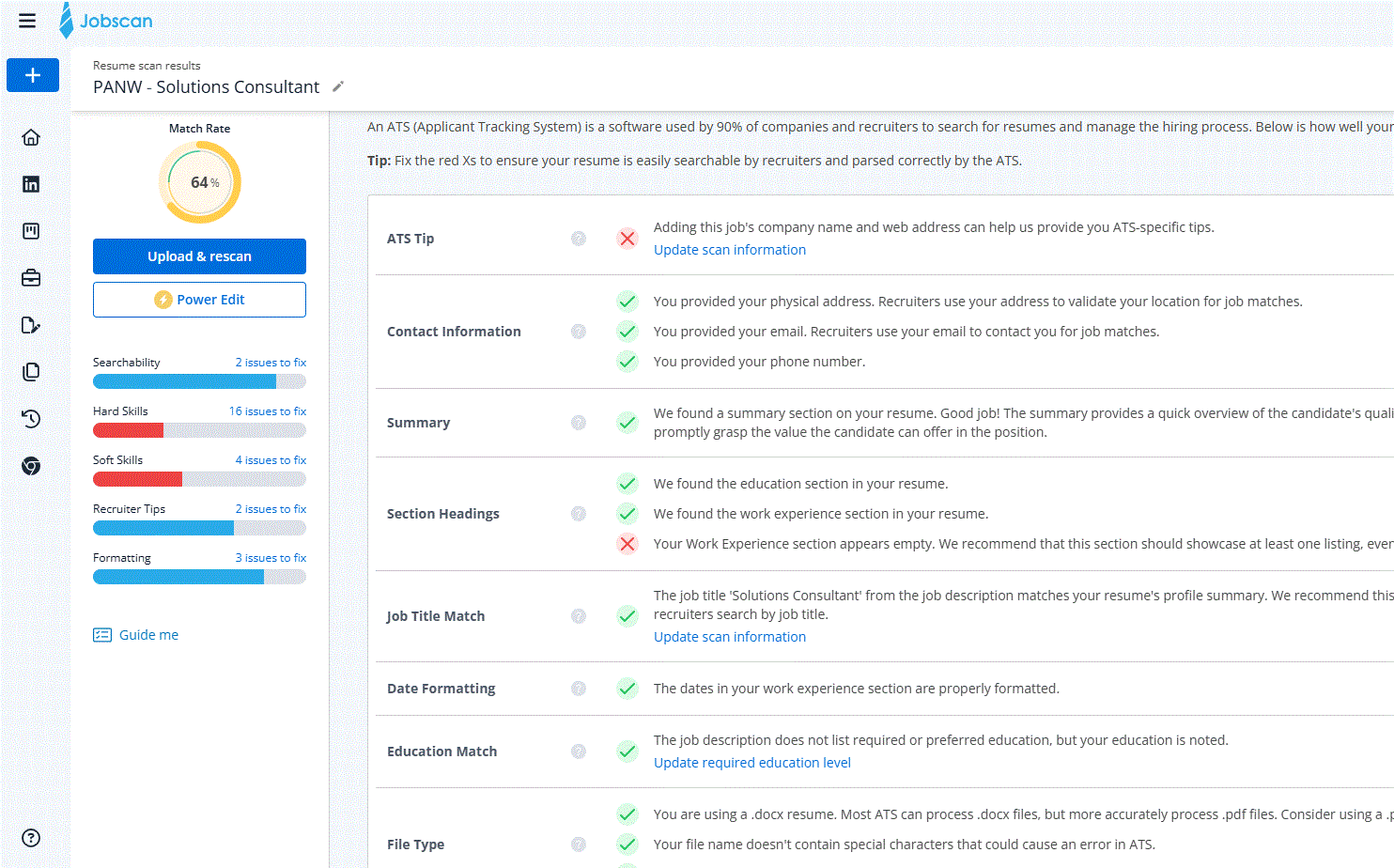1394x868 pixels.
Task: Click the info icon beside Job Title Match
Action: click(579, 616)
